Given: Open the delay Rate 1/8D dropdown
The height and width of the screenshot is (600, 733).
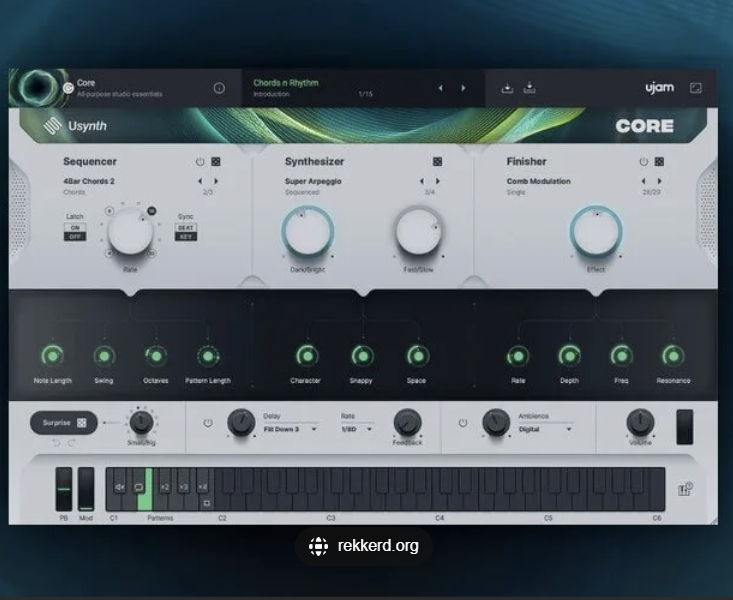Looking at the screenshot, I should click(x=356, y=429).
